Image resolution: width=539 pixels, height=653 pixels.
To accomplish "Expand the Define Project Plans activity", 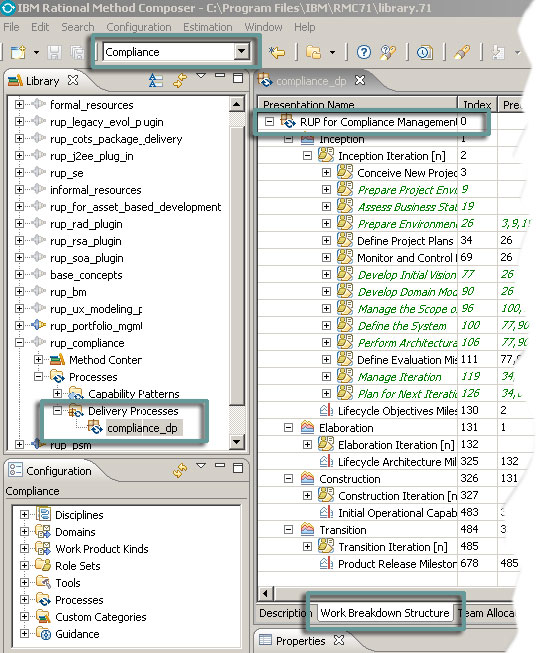I will [x=327, y=241].
